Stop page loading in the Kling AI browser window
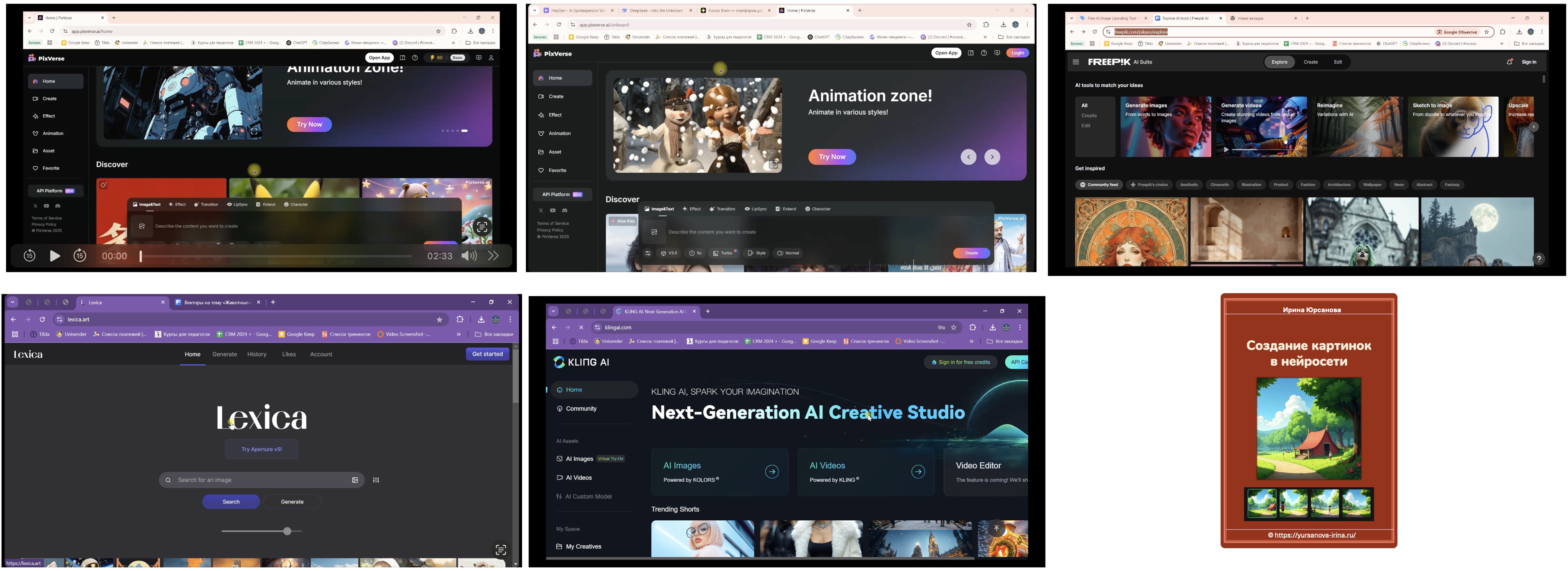Viewport: 1568px width, 571px height. click(x=581, y=327)
